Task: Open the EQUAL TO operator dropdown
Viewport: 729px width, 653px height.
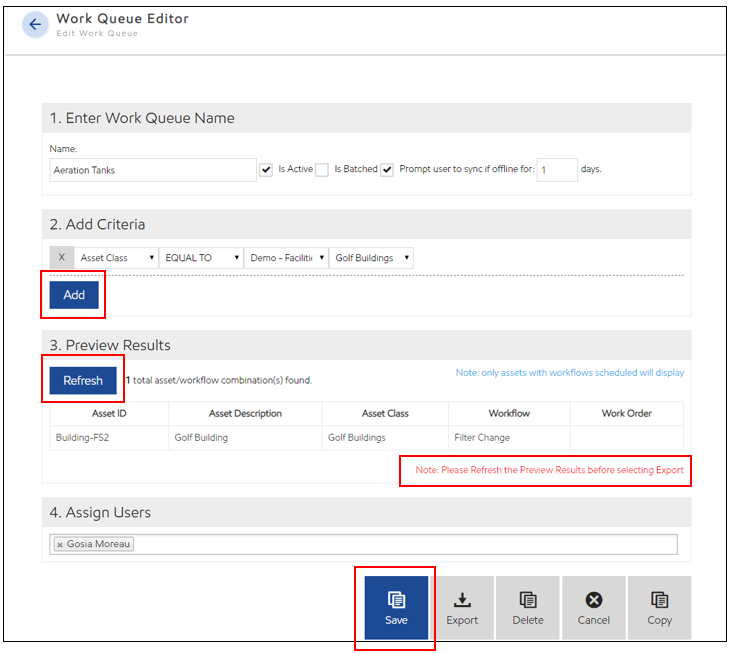Action: point(201,258)
